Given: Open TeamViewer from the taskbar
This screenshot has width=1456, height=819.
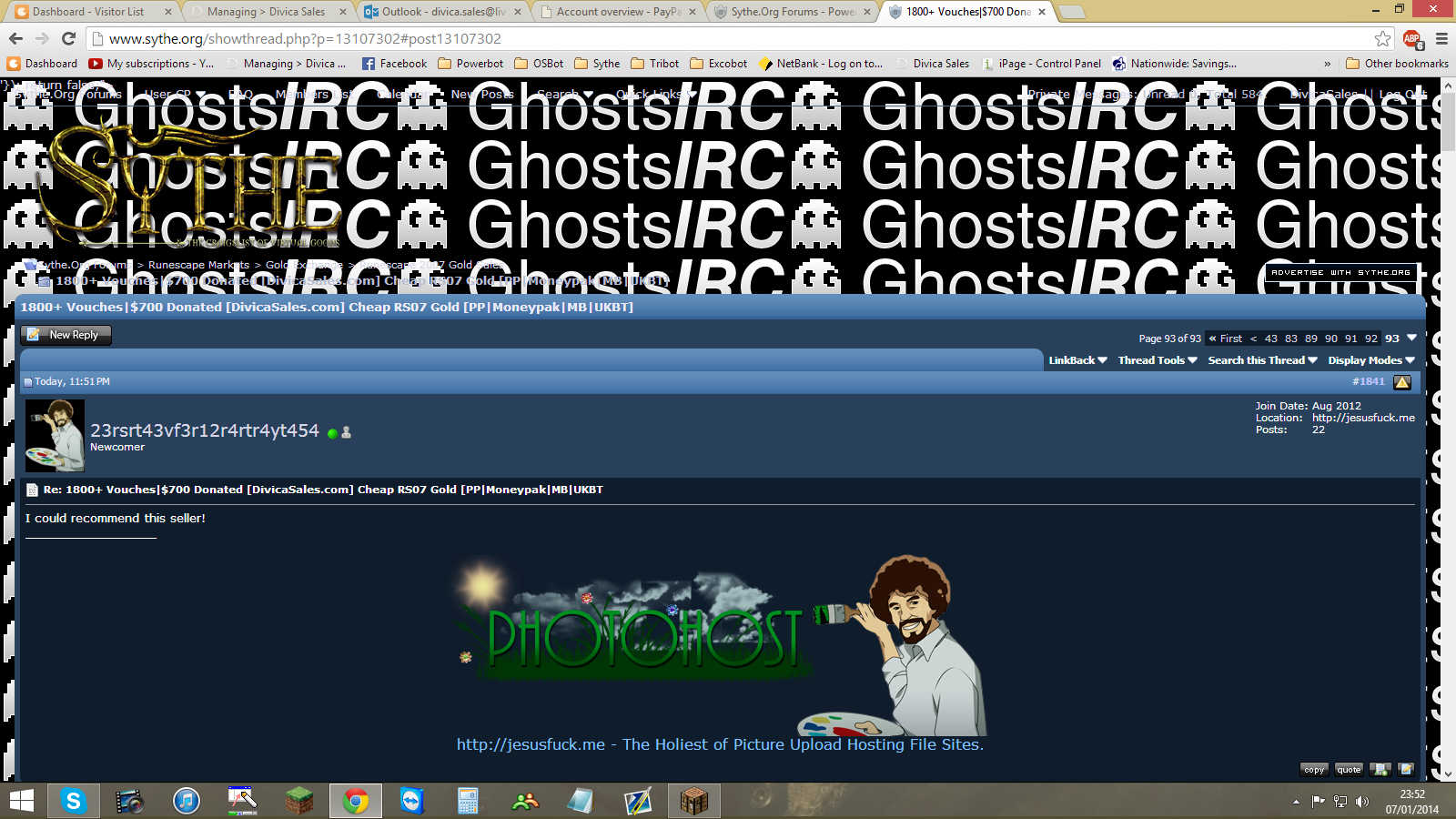Looking at the screenshot, I should 412,801.
